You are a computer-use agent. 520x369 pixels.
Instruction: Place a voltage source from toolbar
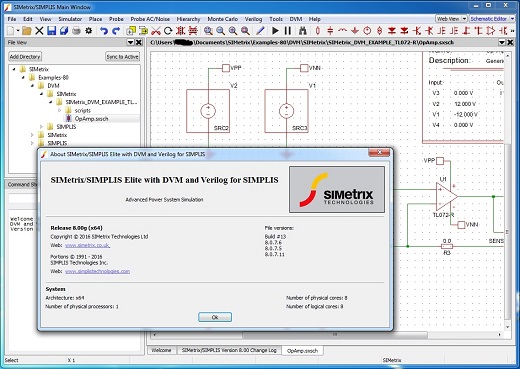(367, 31)
